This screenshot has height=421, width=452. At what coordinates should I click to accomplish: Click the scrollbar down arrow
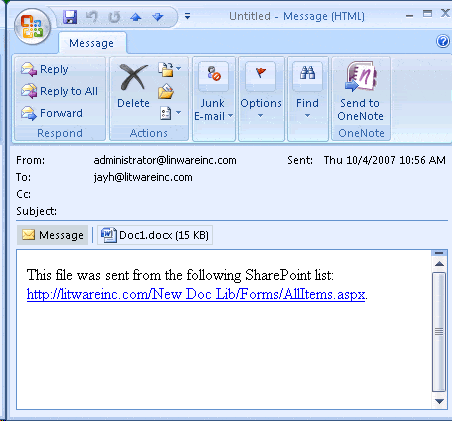439,401
